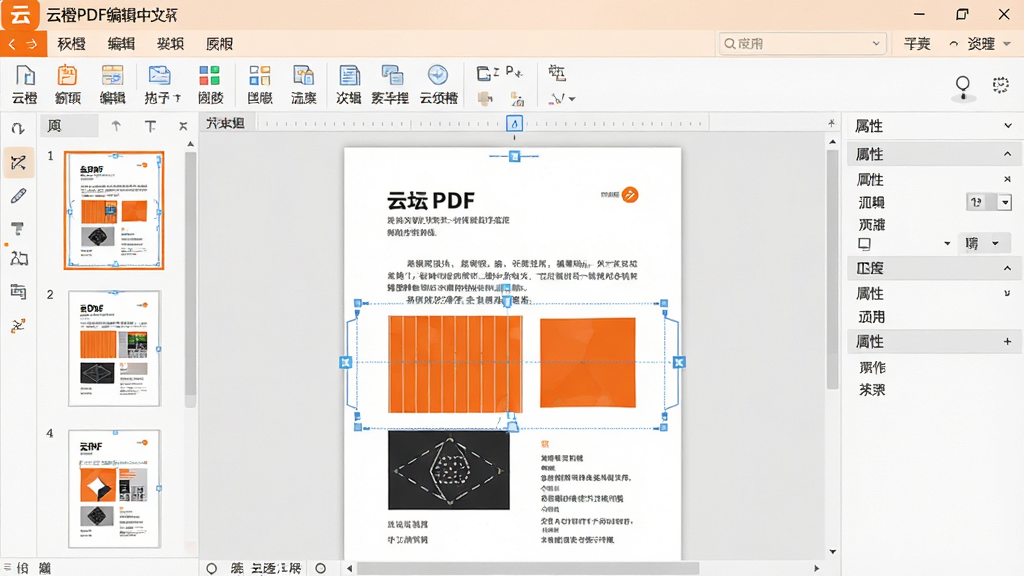Select page 4 thumbnail
The image size is (1024, 576).
pyautogui.click(x=114, y=488)
